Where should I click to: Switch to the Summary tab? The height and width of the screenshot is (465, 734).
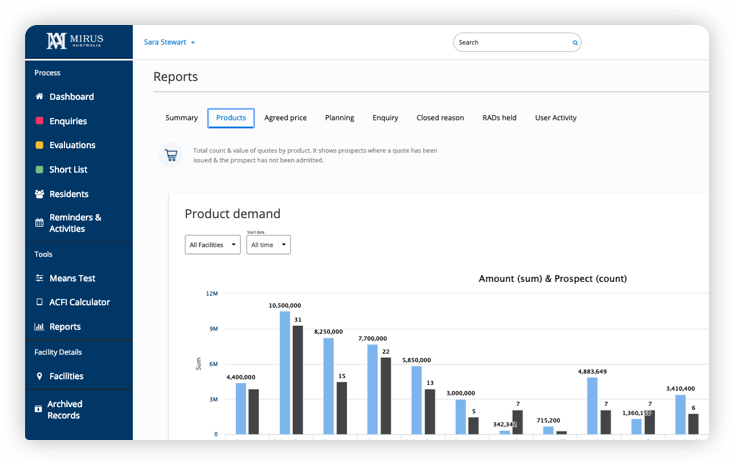(x=181, y=118)
